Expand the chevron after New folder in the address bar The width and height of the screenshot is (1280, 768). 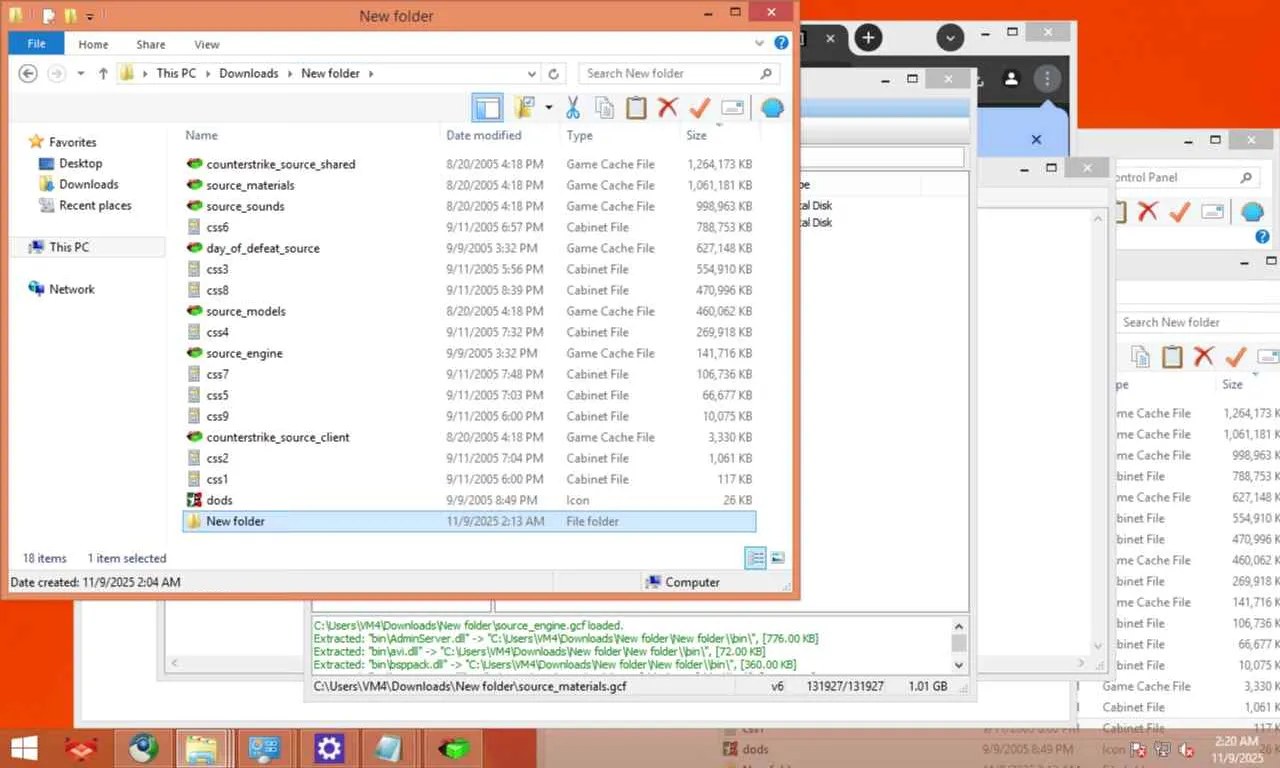point(370,73)
